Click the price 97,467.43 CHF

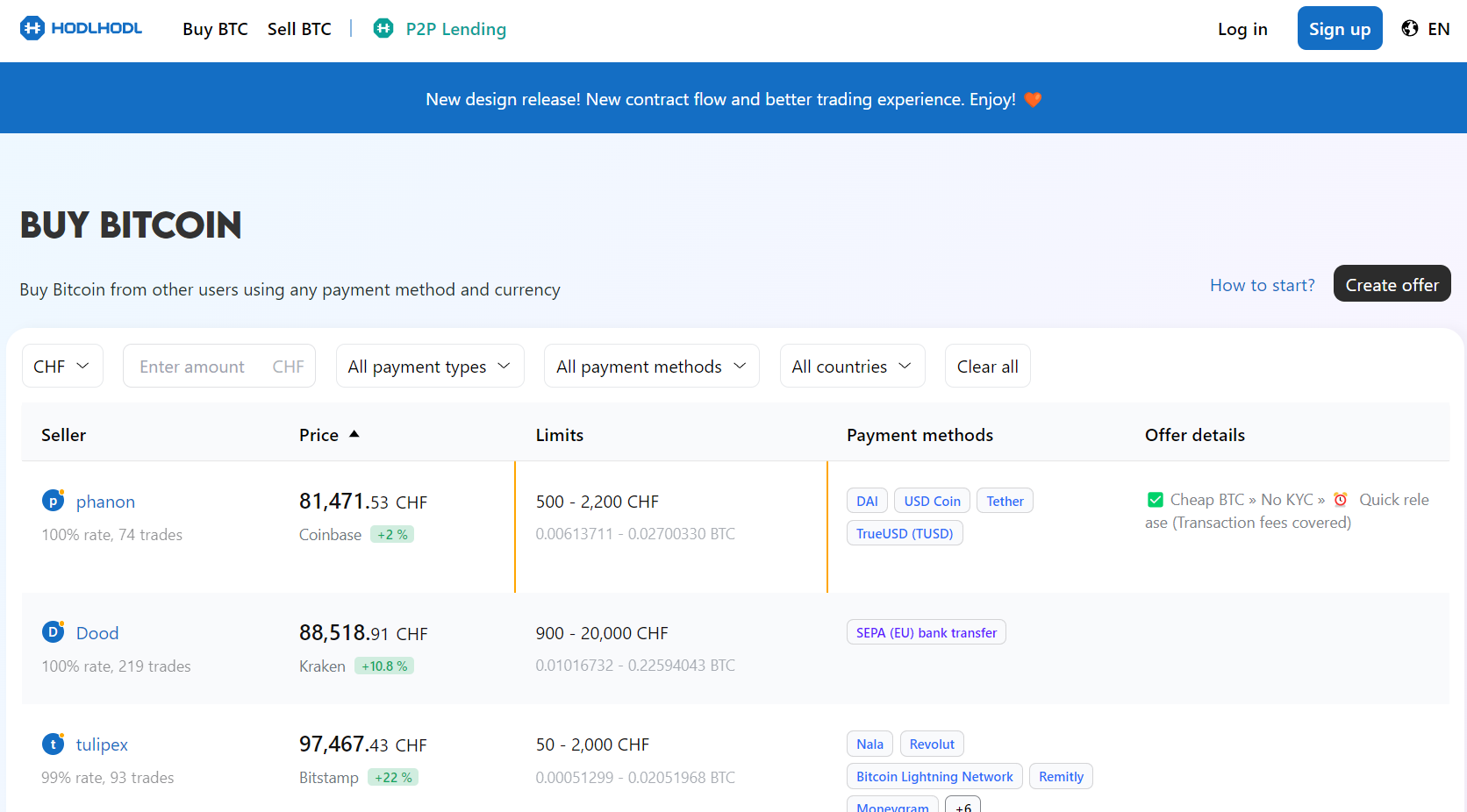363,744
